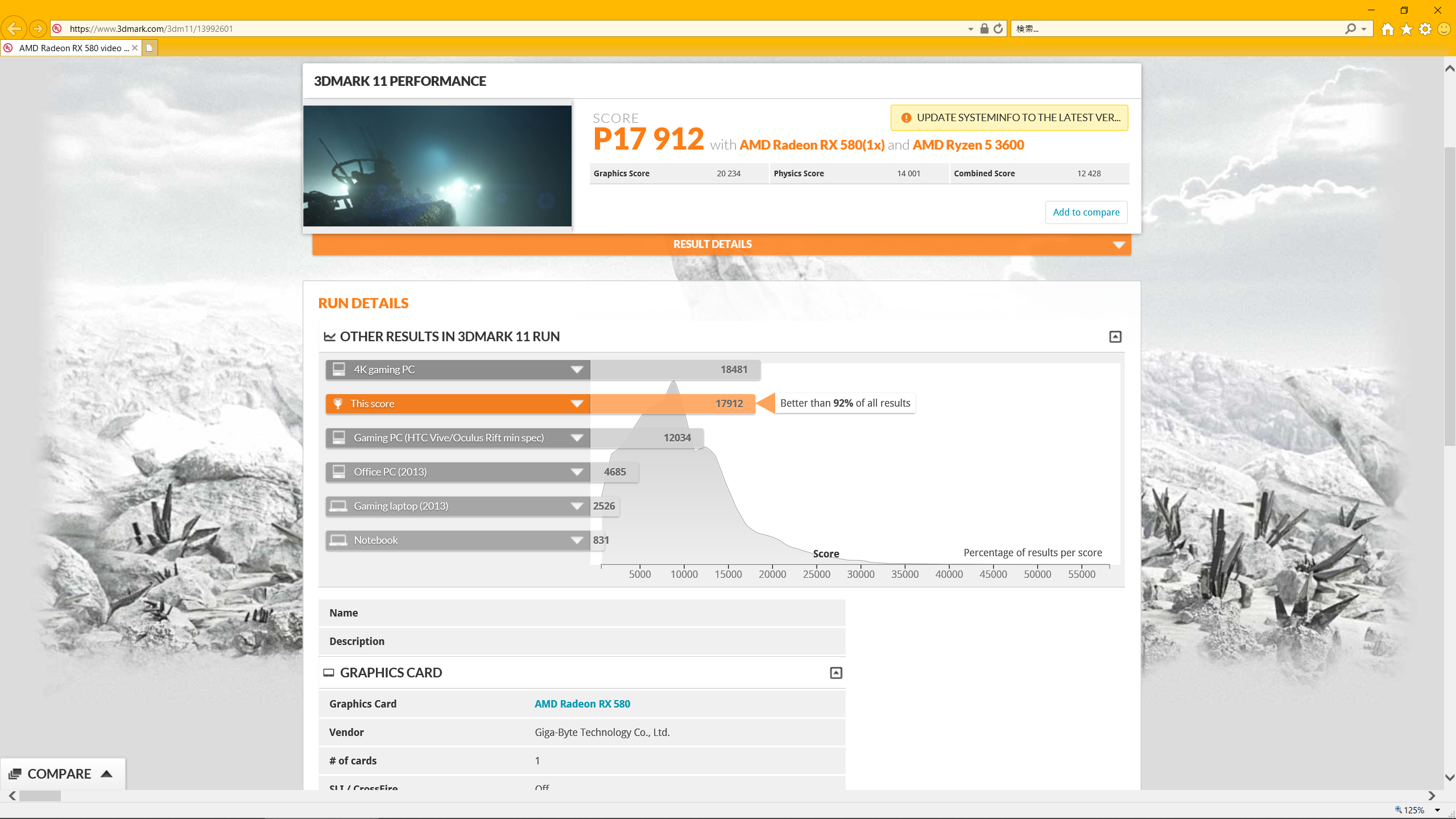This screenshot has width=1456, height=819.
Task: Click the Home icon in browser toolbar
Action: tap(1388, 29)
